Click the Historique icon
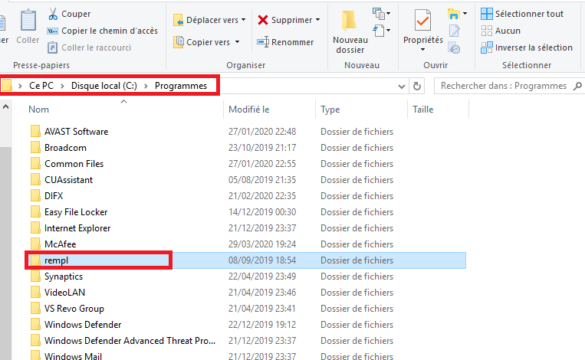 click(x=454, y=48)
